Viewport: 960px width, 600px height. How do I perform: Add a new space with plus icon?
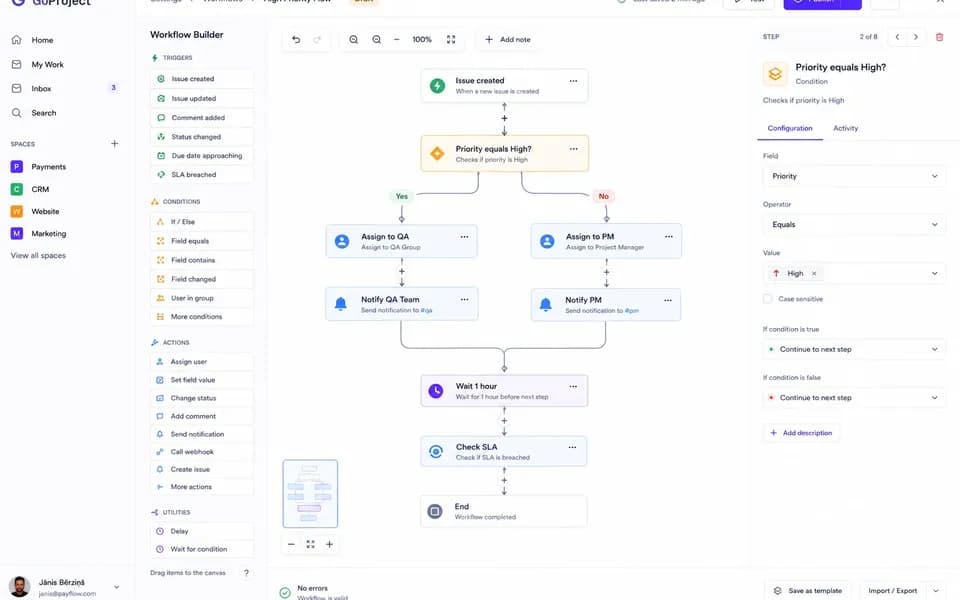[114, 143]
